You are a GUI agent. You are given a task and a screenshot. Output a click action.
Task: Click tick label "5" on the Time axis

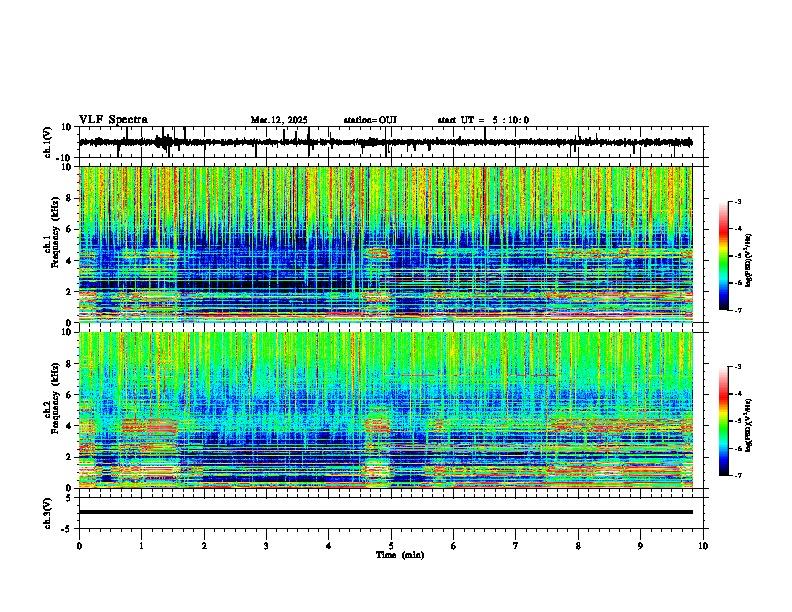[x=391, y=546]
